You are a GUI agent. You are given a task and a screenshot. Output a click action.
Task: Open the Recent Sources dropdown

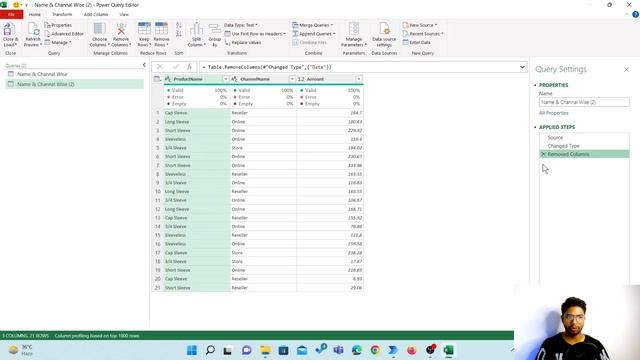(x=423, y=34)
